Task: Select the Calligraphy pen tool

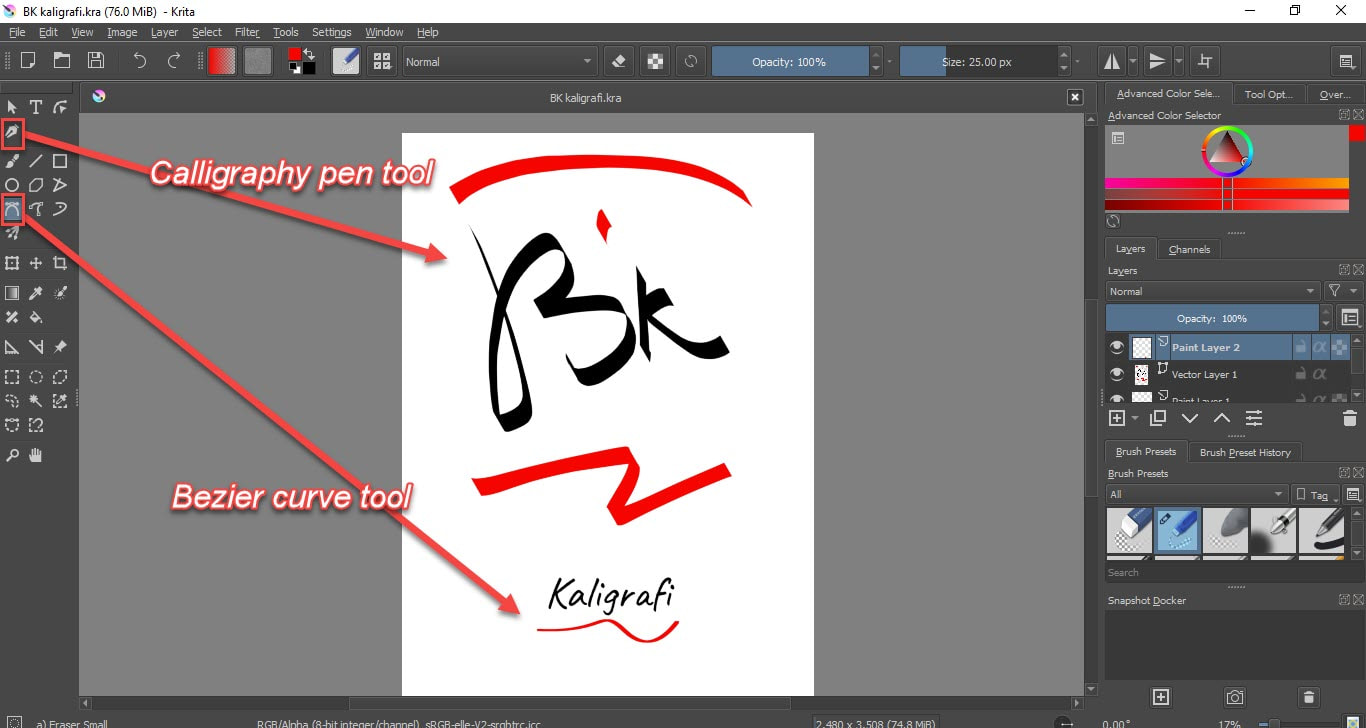Action: click(x=12, y=132)
